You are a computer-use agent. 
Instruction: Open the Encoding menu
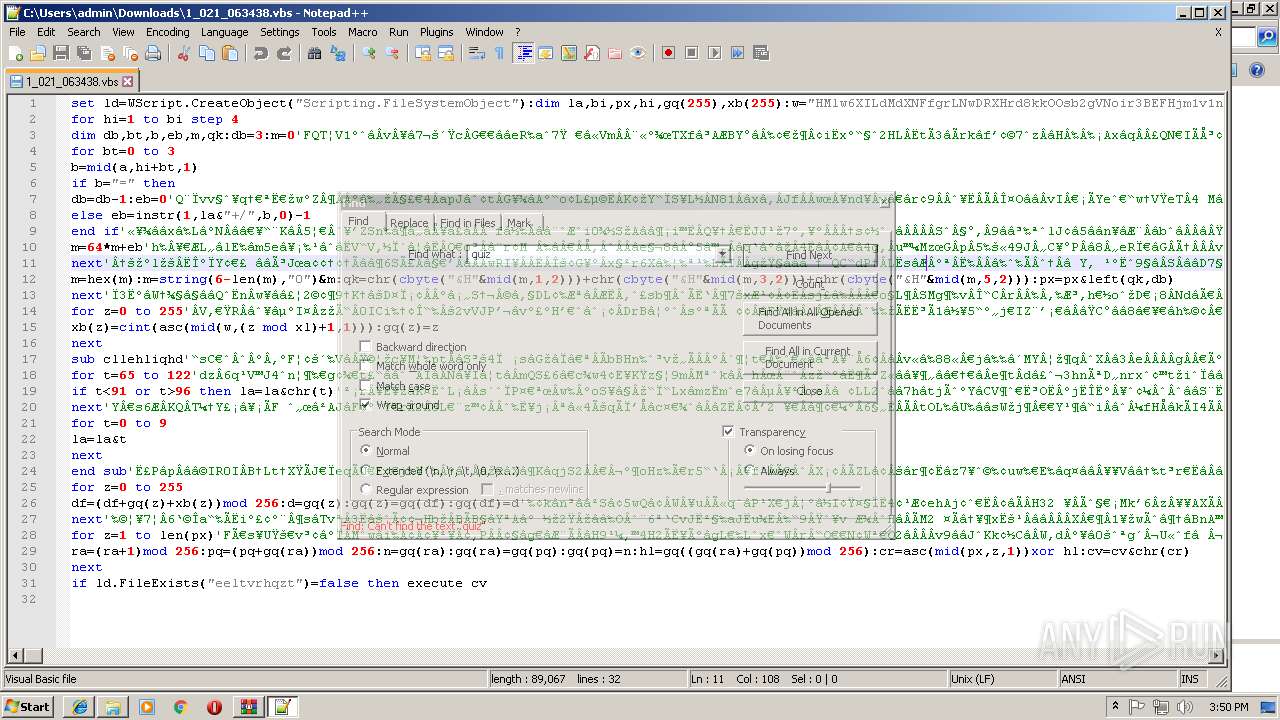pos(167,32)
